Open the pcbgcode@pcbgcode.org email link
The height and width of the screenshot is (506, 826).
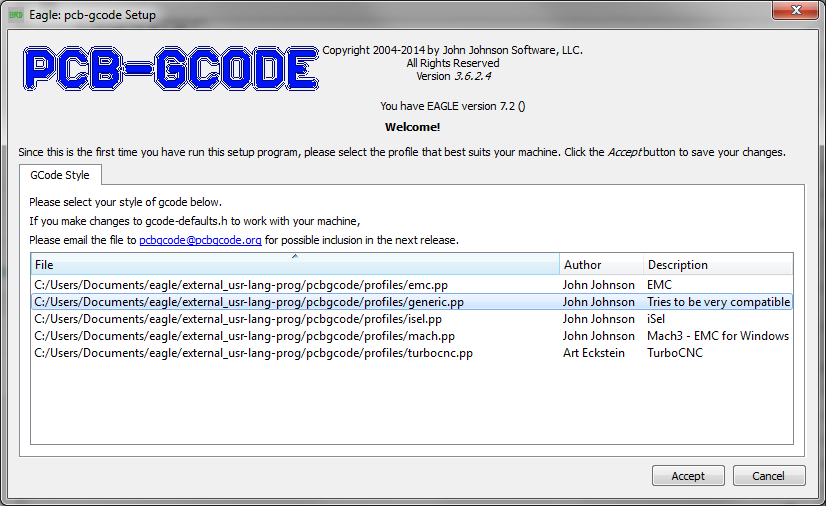click(x=200, y=240)
